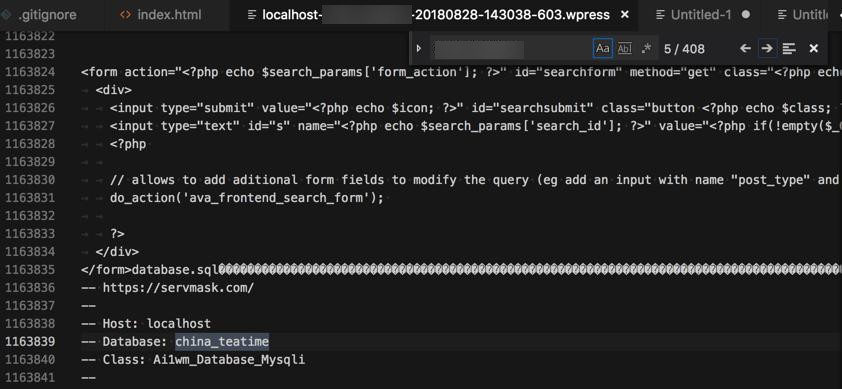Toggle Find in Selection icon
Screen dimensions: 842x389
(x=789, y=49)
